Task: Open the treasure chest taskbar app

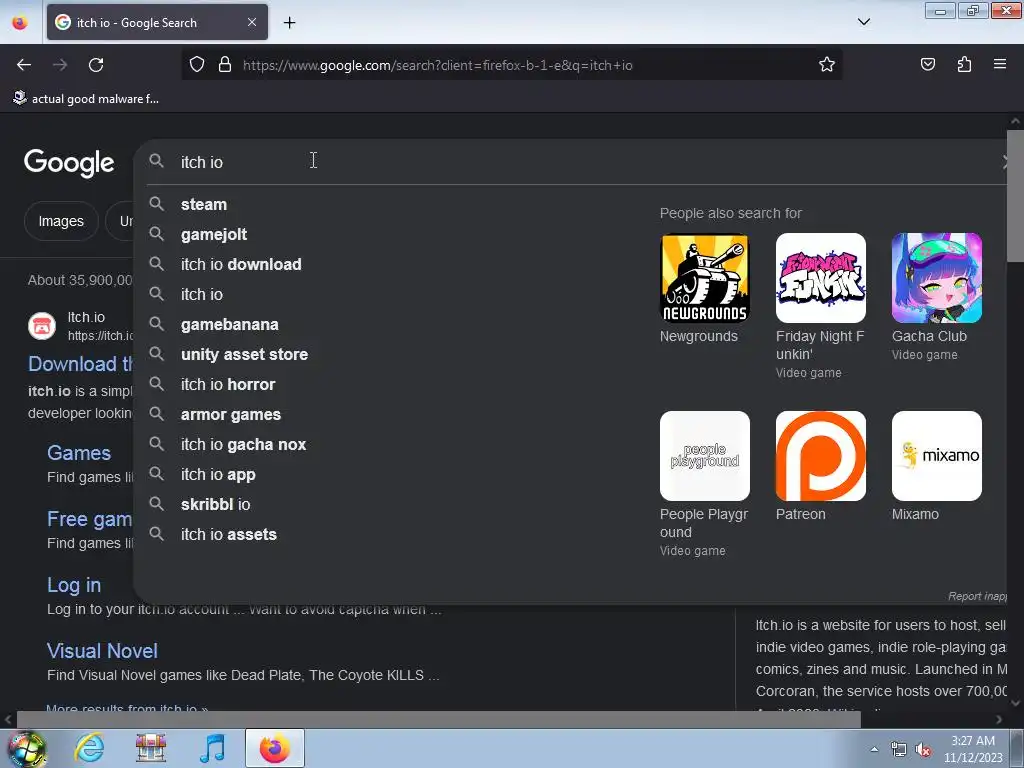Action: point(150,748)
